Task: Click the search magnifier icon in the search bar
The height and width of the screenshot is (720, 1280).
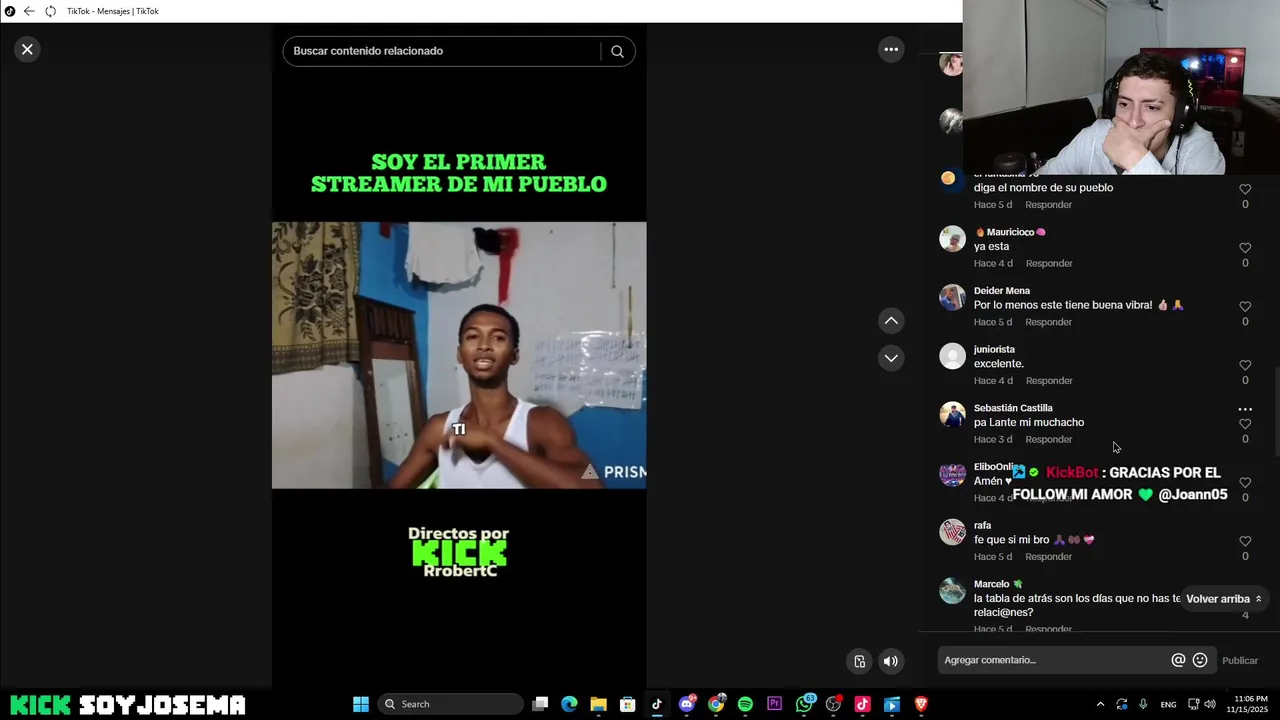Action: tap(617, 51)
